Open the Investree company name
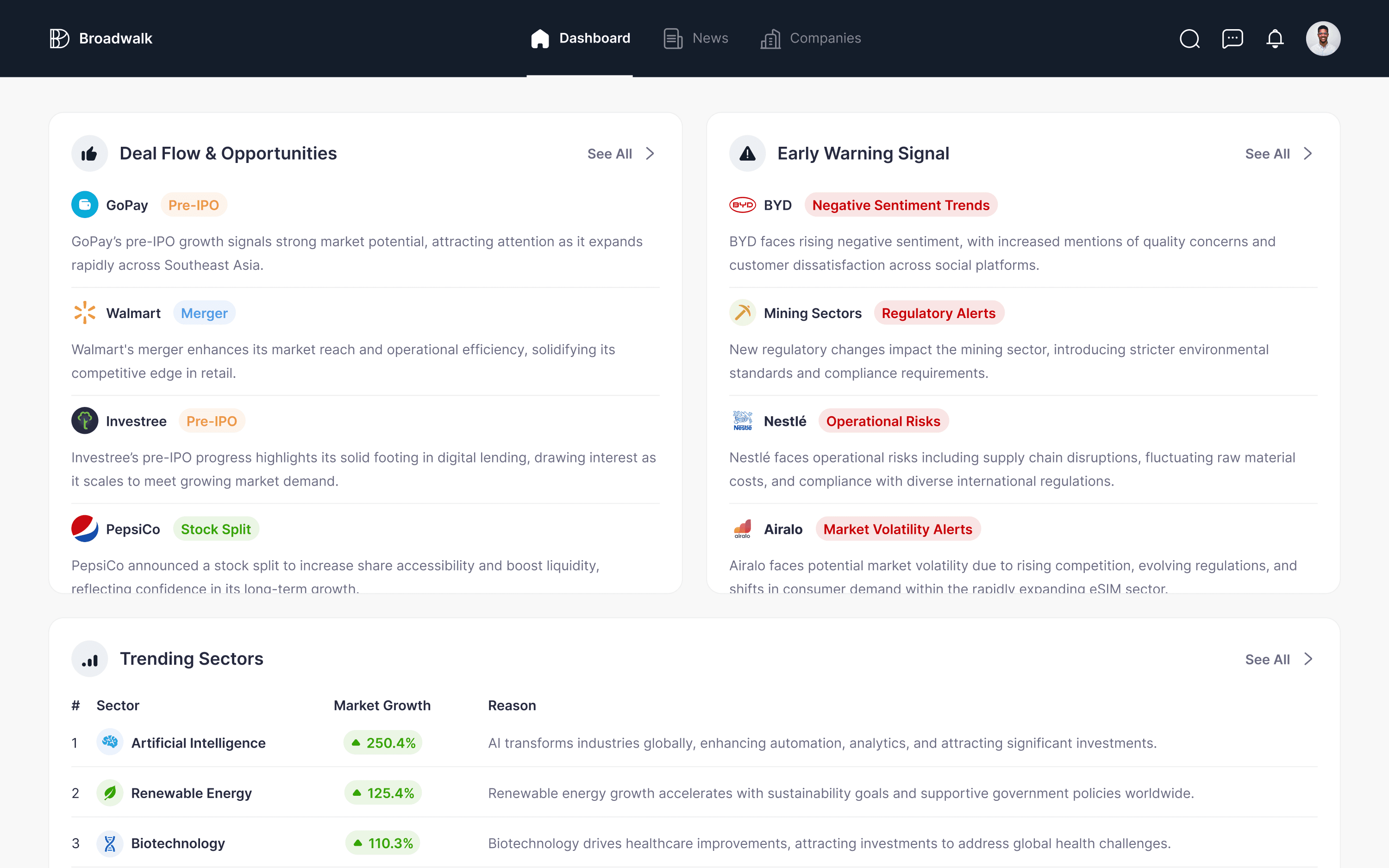This screenshot has width=1389, height=868. click(136, 421)
